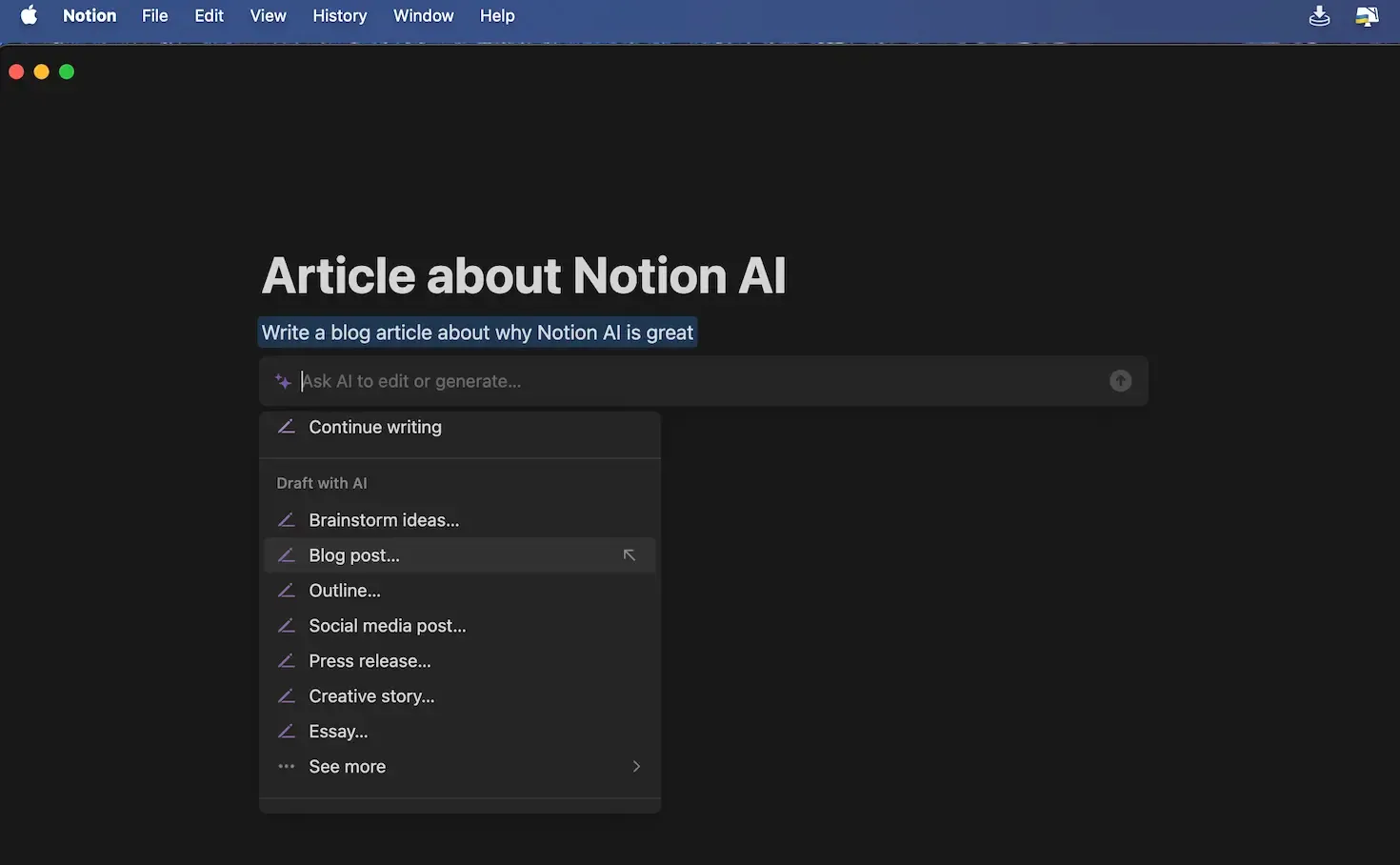
Task: Open See more options
Action: click(x=460, y=767)
